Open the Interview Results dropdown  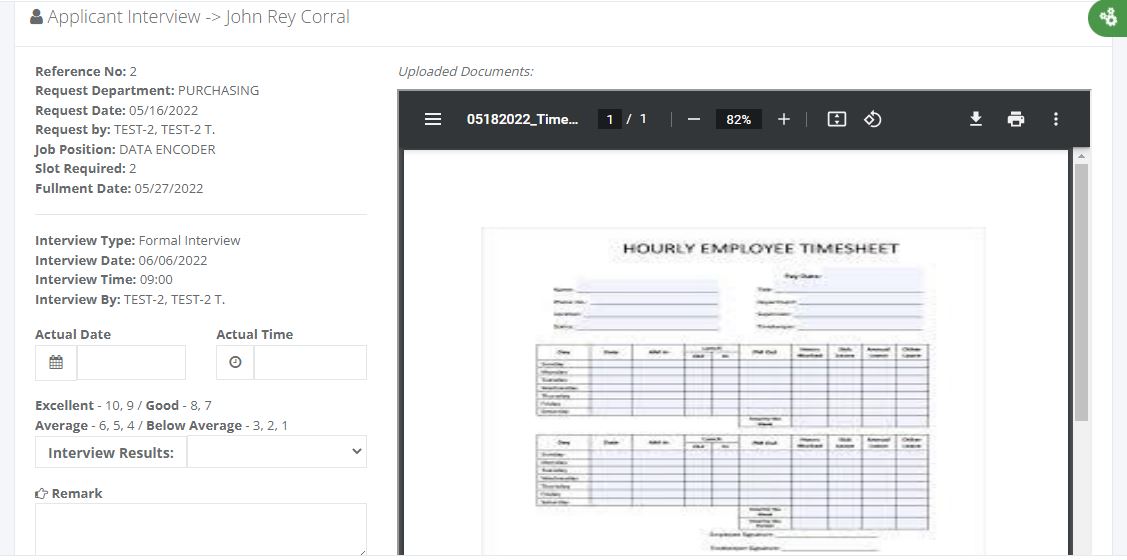click(277, 451)
